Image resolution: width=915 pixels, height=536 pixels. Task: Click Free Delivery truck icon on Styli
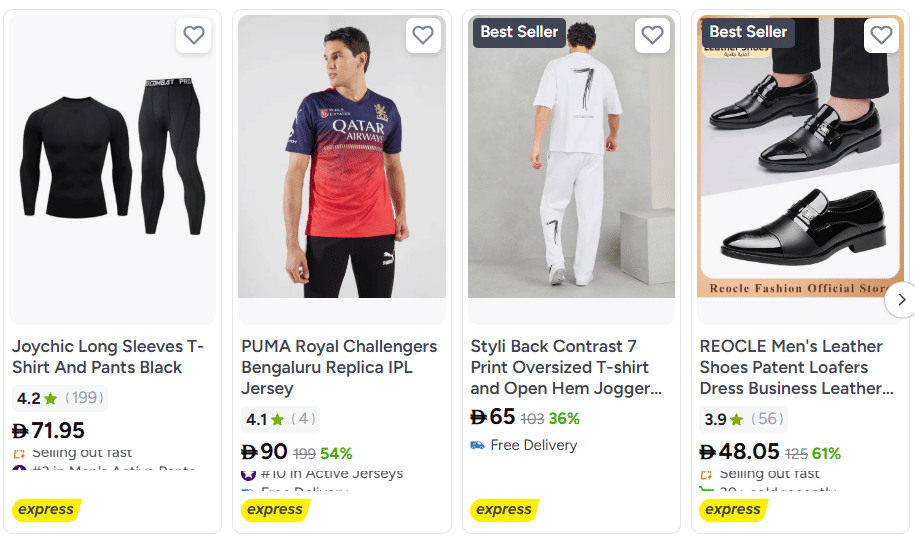click(x=478, y=445)
